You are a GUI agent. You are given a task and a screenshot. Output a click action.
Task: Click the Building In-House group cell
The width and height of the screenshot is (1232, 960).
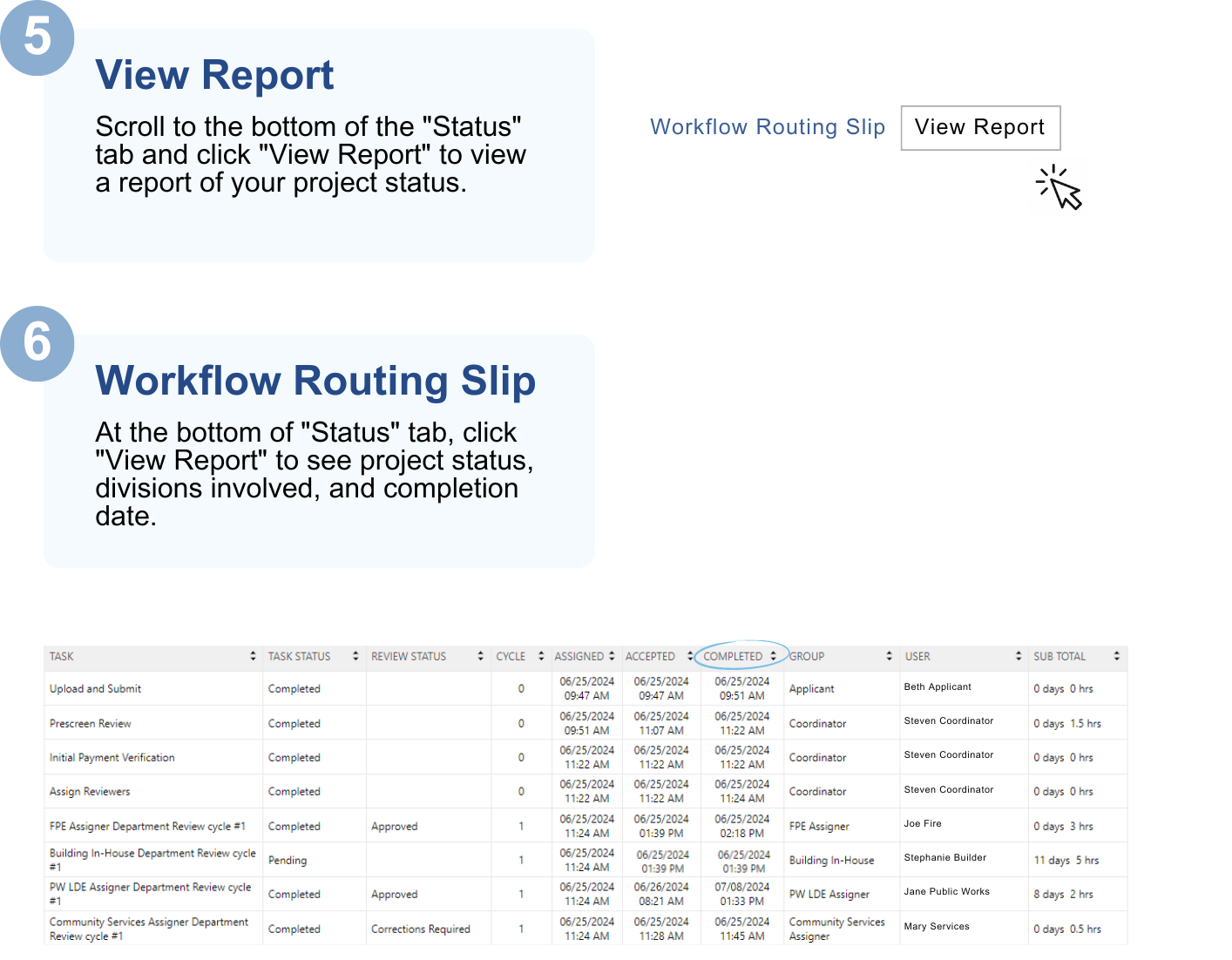point(832,861)
